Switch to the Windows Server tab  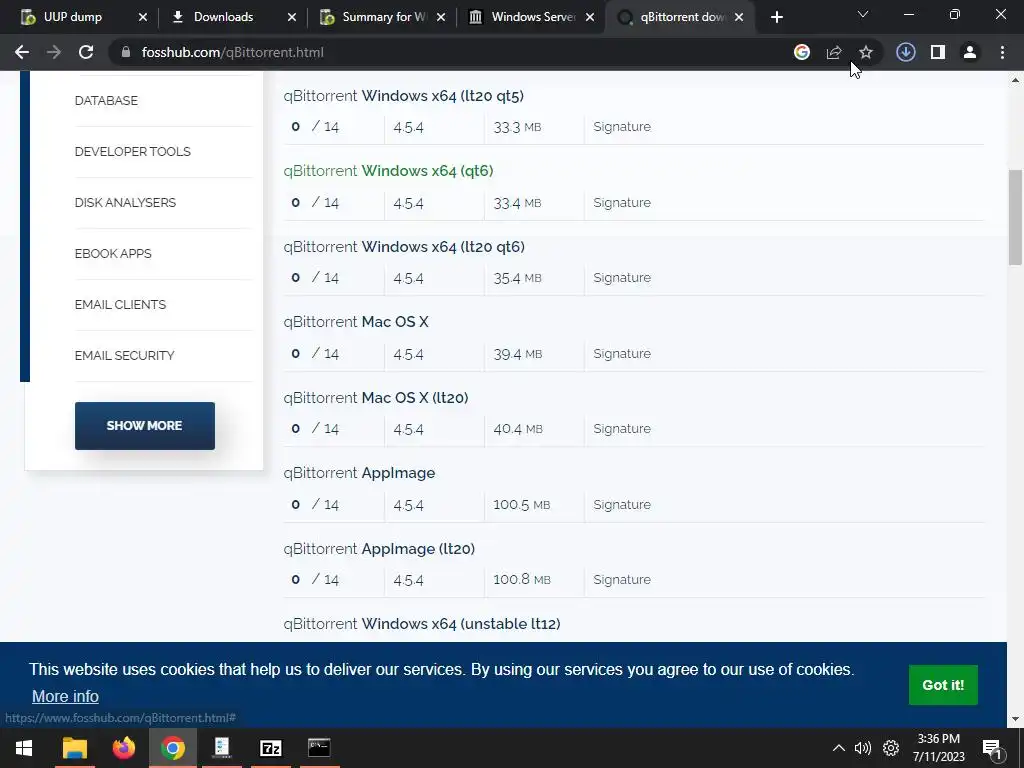[x=522, y=17]
